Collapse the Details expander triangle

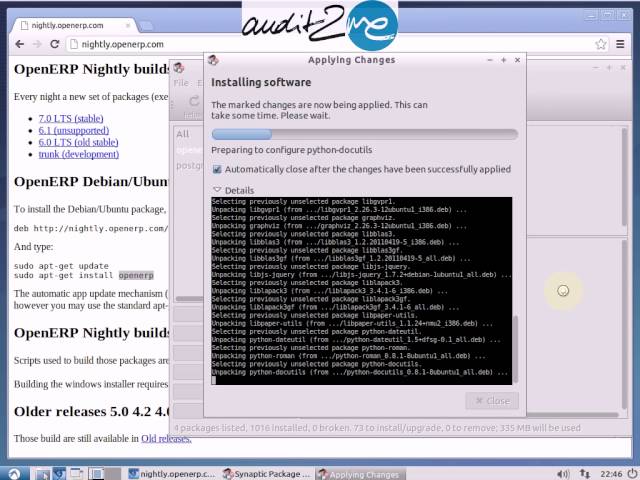click(x=217, y=190)
